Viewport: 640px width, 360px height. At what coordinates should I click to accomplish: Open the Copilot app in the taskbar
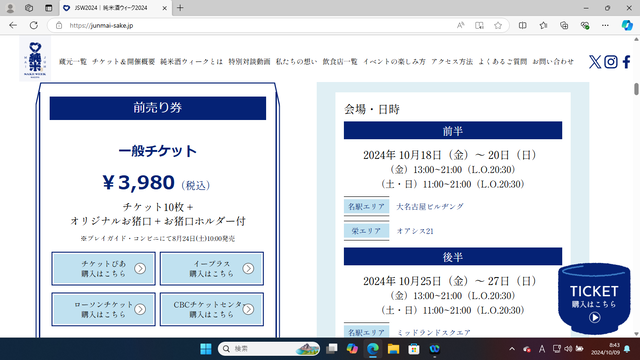pyautogui.click(x=352, y=349)
